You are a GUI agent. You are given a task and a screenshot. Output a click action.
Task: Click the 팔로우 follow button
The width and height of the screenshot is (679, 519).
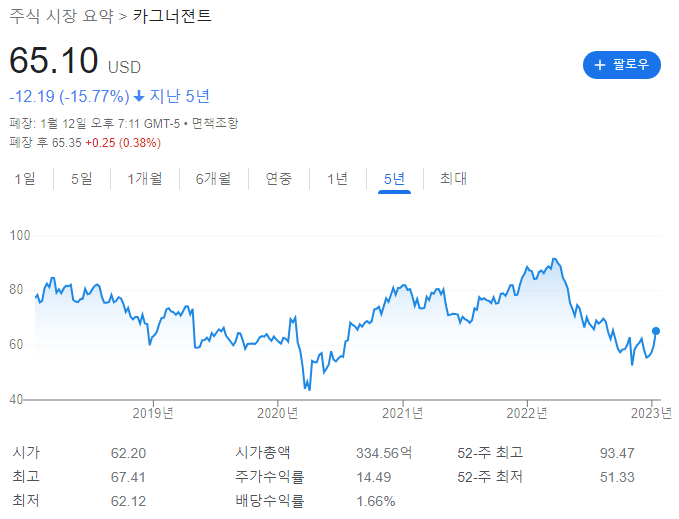(621, 65)
